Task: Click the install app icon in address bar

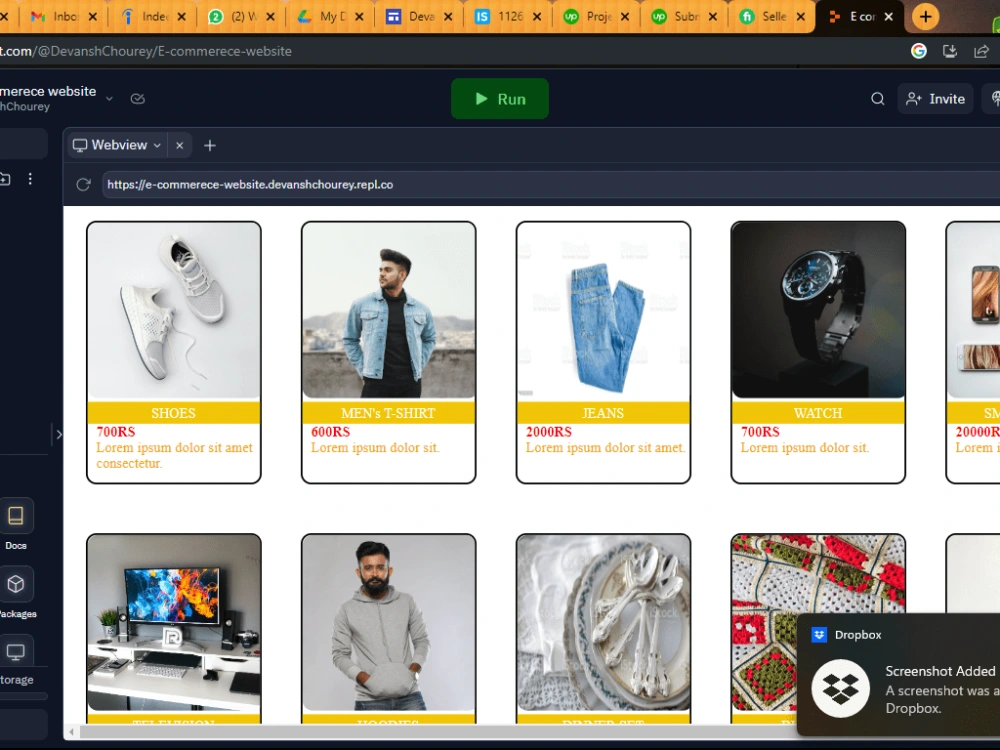Action: [x=950, y=51]
